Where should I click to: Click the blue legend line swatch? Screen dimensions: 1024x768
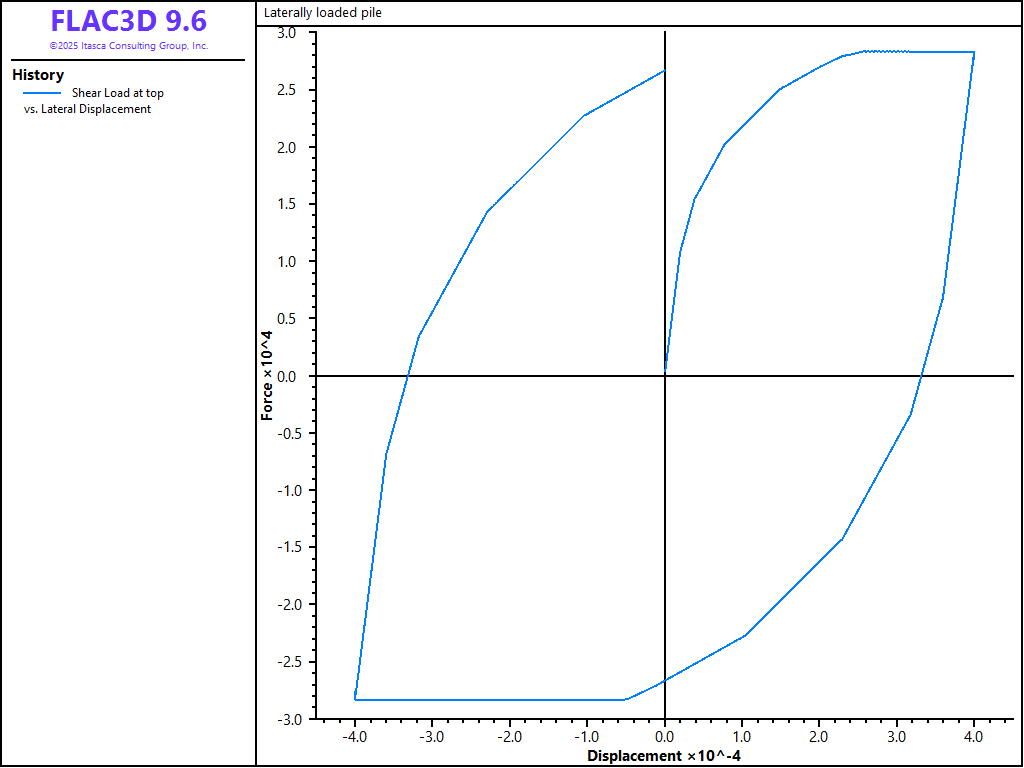click(41, 93)
